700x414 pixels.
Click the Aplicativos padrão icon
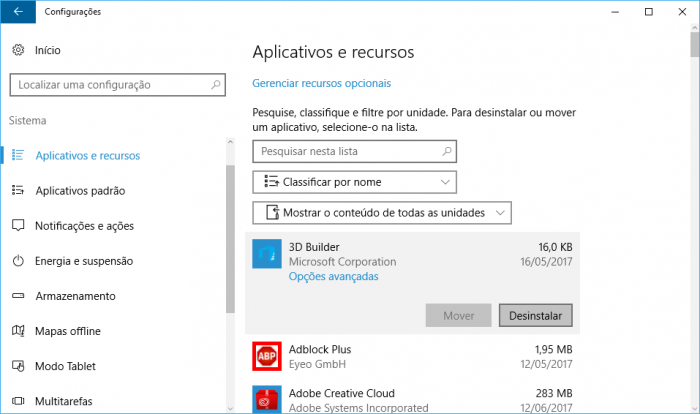18,190
